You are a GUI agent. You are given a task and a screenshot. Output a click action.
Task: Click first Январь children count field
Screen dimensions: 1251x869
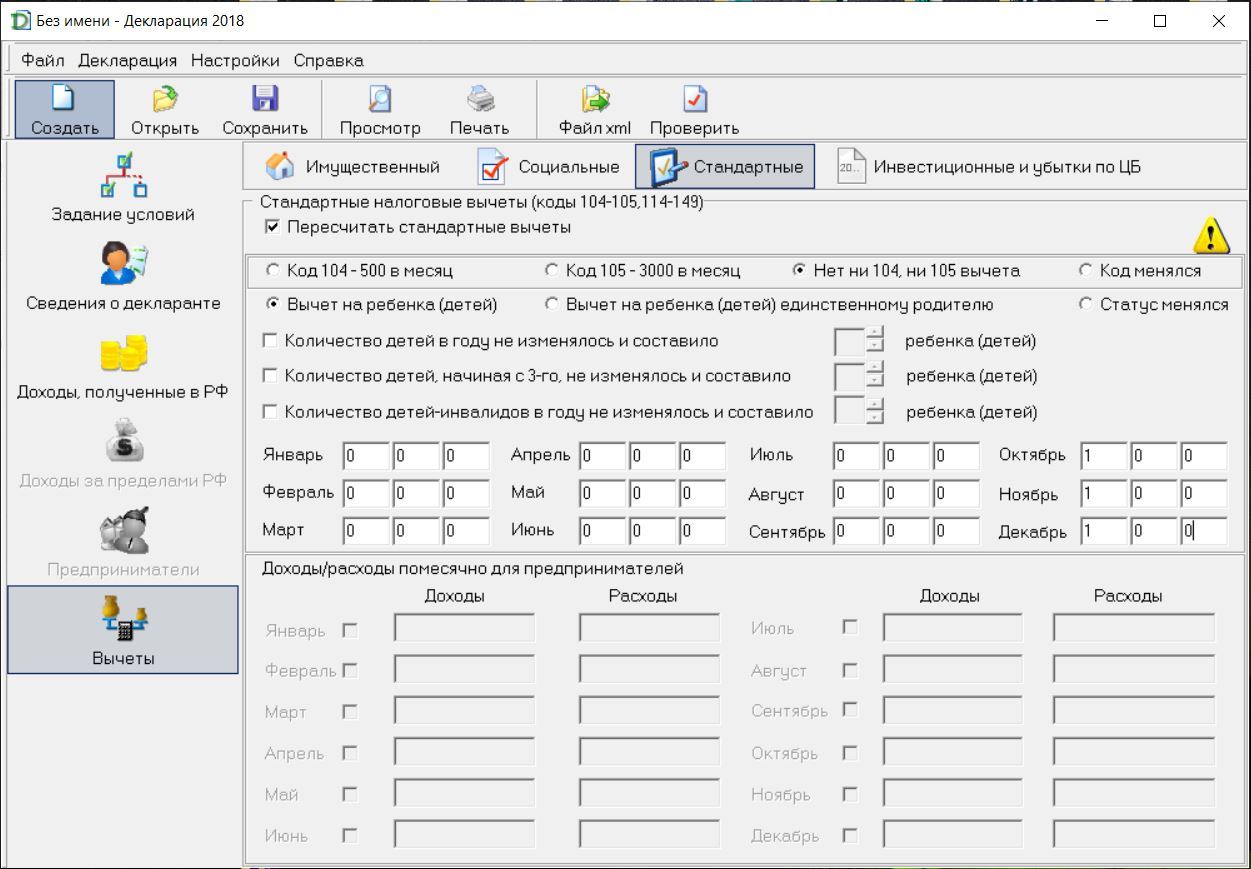(365, 456)
